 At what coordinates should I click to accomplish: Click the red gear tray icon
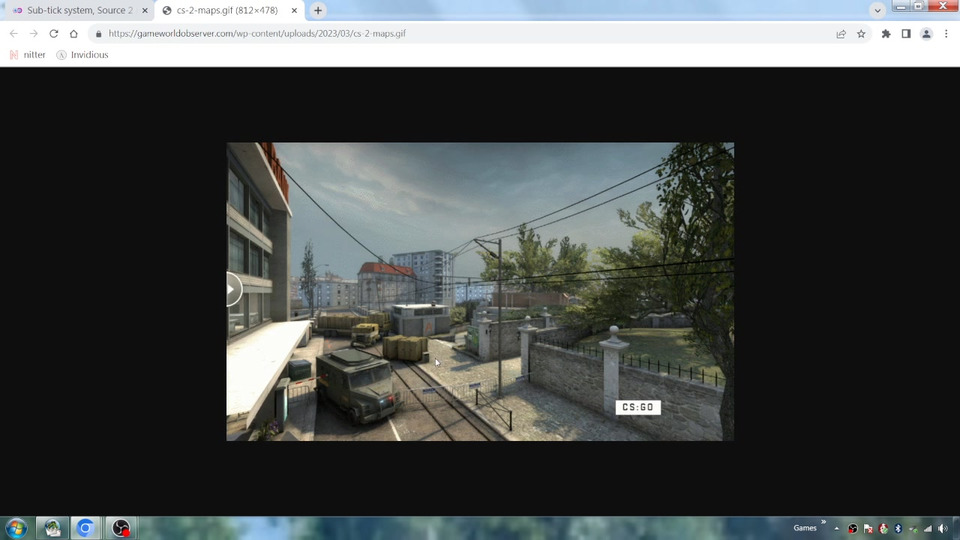883,528
